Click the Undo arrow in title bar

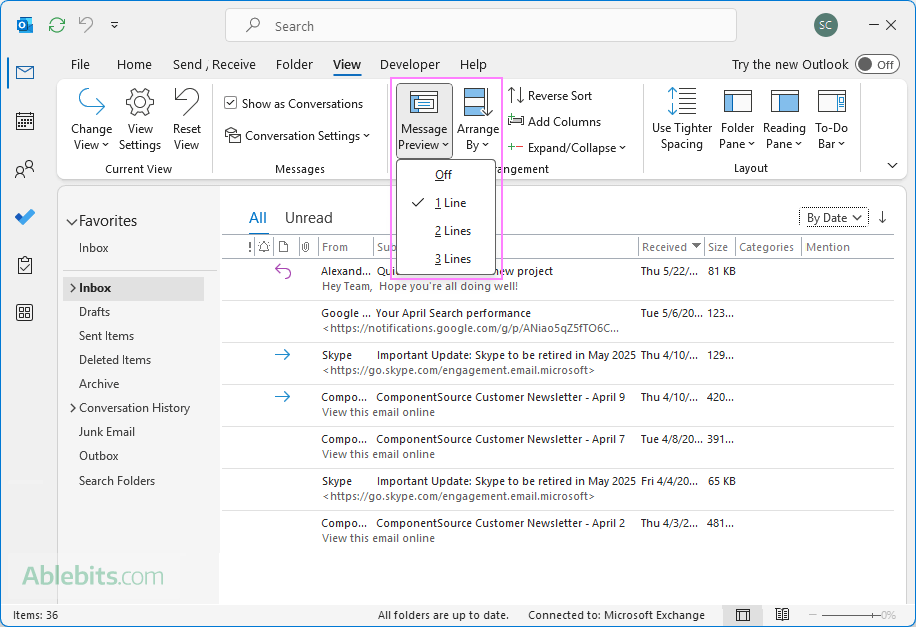pyautogui.click(x=86, y=25)
